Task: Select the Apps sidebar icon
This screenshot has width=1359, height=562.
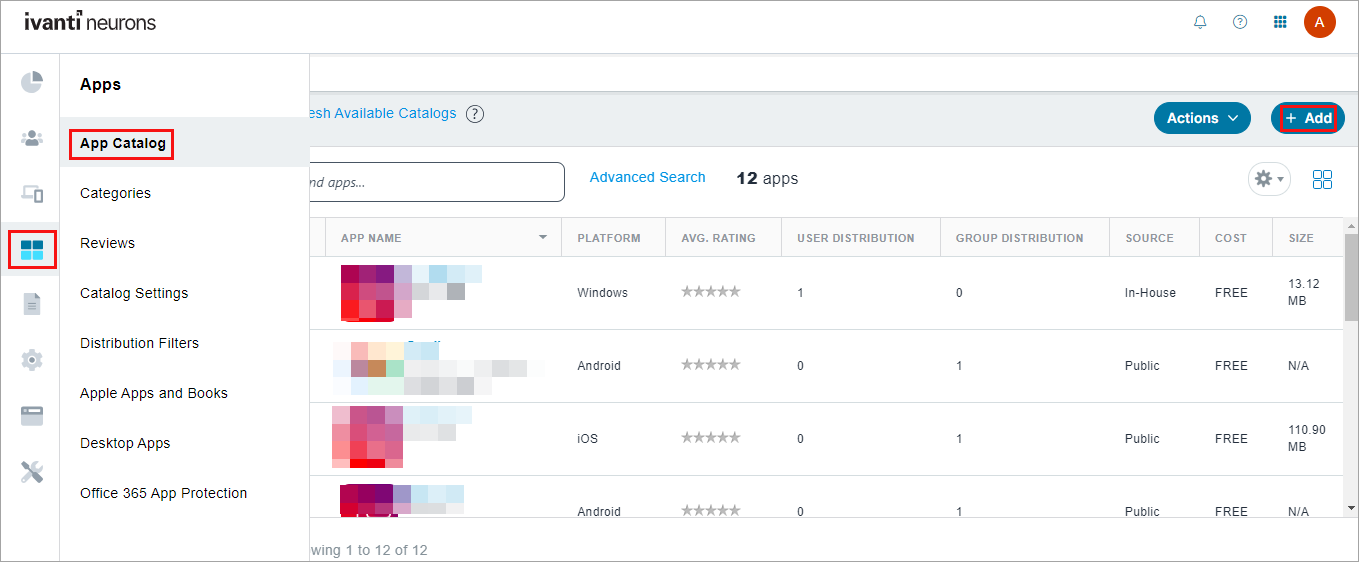Action: (x=32, y=249)
